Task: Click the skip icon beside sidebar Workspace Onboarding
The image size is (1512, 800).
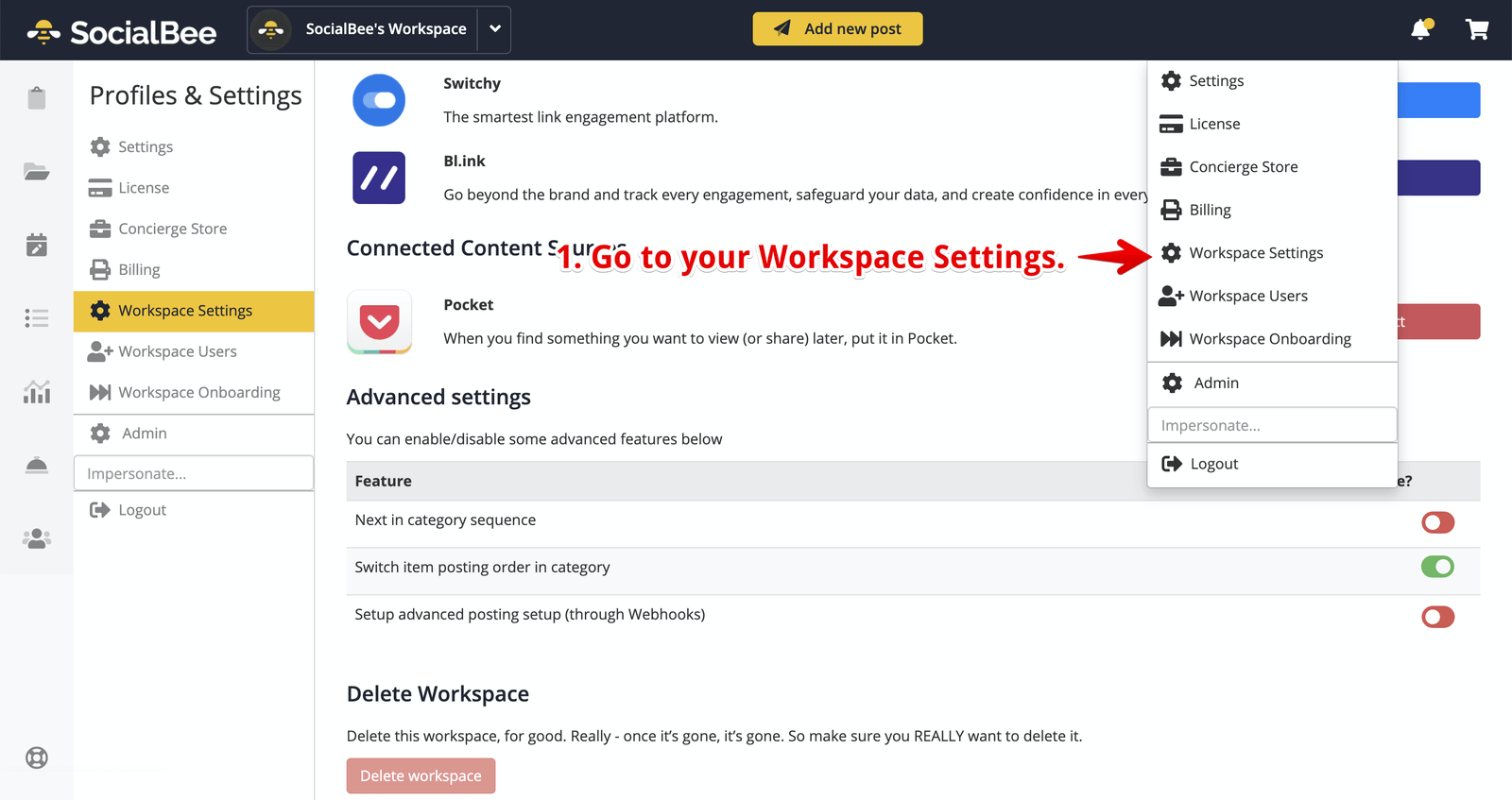Action: tap(100, 392)
